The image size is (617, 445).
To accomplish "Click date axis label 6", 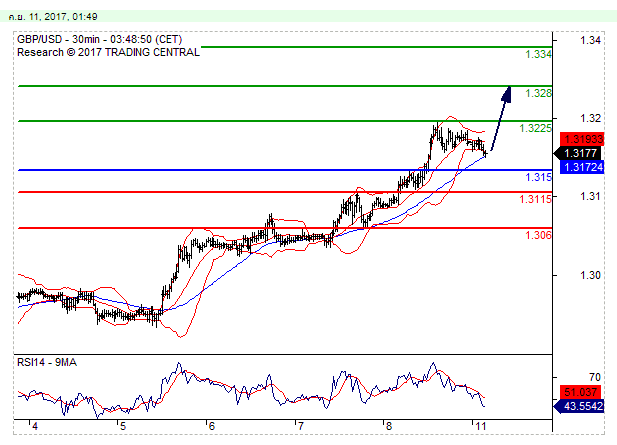I will point(211,426).
